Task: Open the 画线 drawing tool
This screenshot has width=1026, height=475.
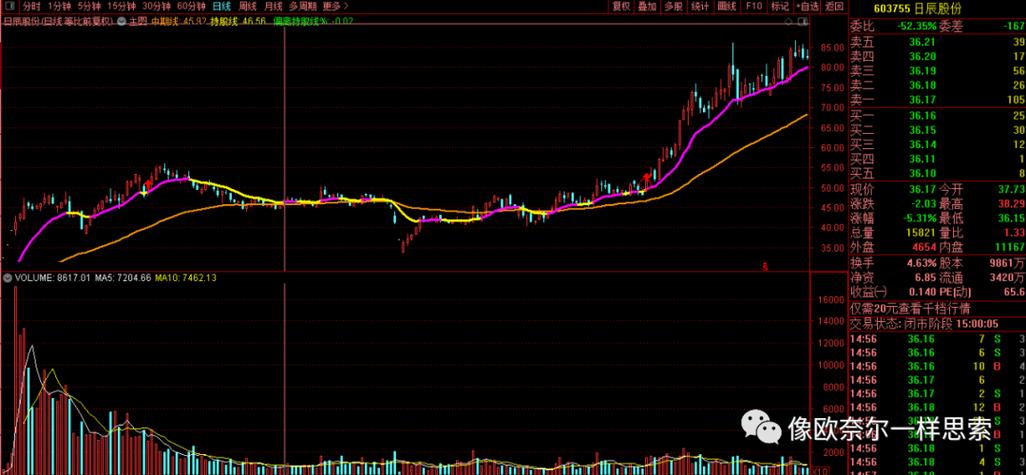Action: [x=726, y=6]
